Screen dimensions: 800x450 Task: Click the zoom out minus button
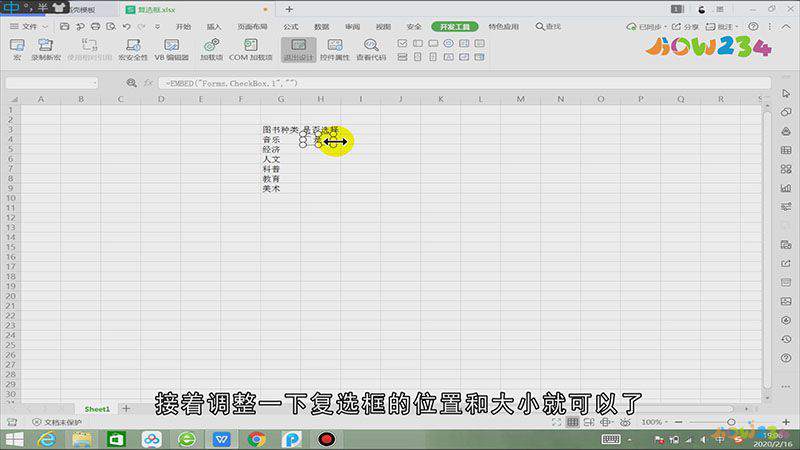(679, 422)
